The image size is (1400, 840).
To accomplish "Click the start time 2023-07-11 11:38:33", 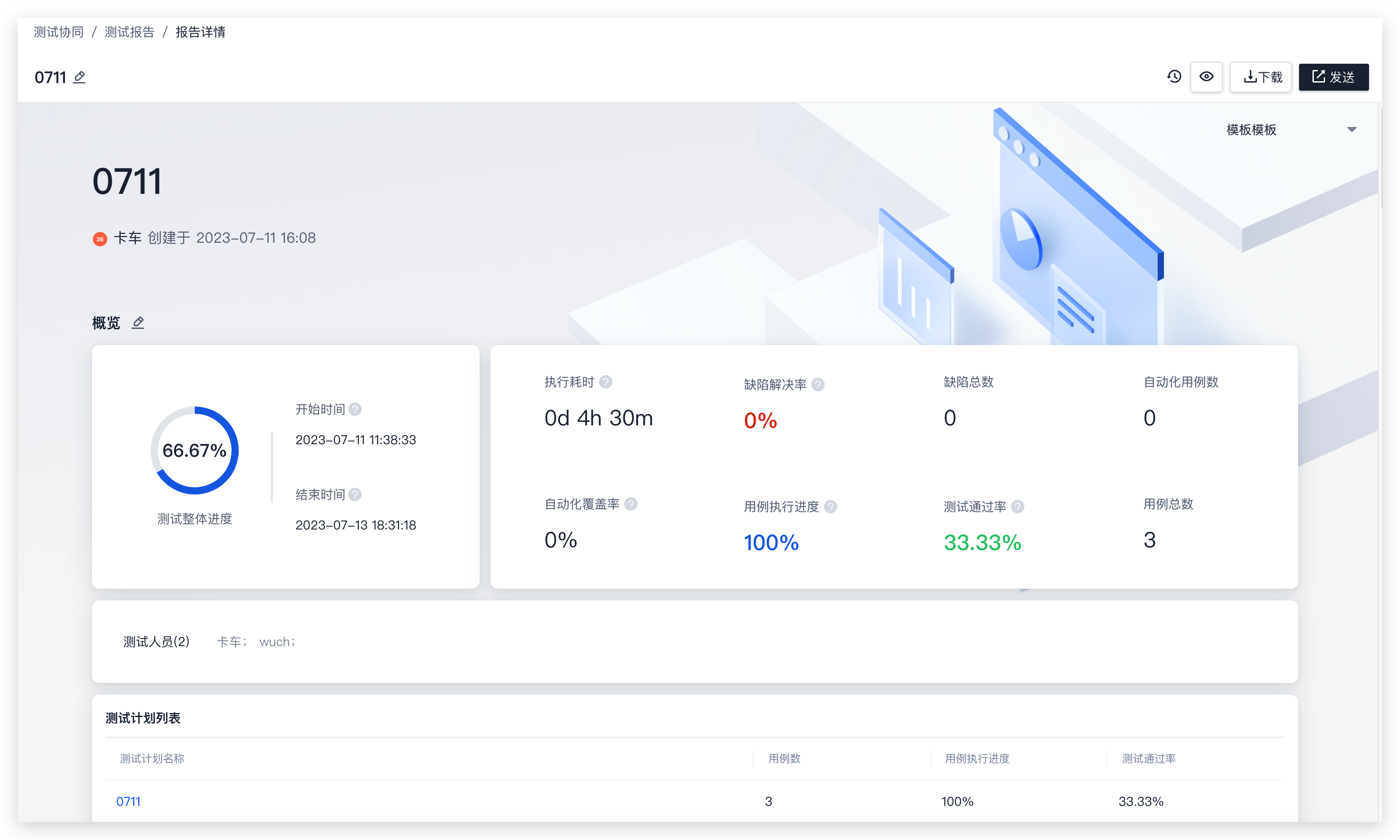I will [355, 440].
